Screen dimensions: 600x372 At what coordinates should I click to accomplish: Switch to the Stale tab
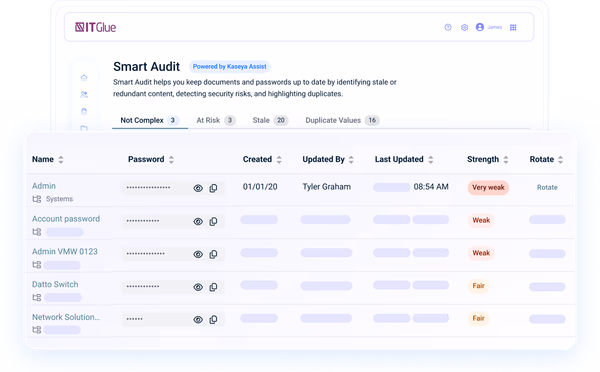pyautogui.click(x=270, y=120)
